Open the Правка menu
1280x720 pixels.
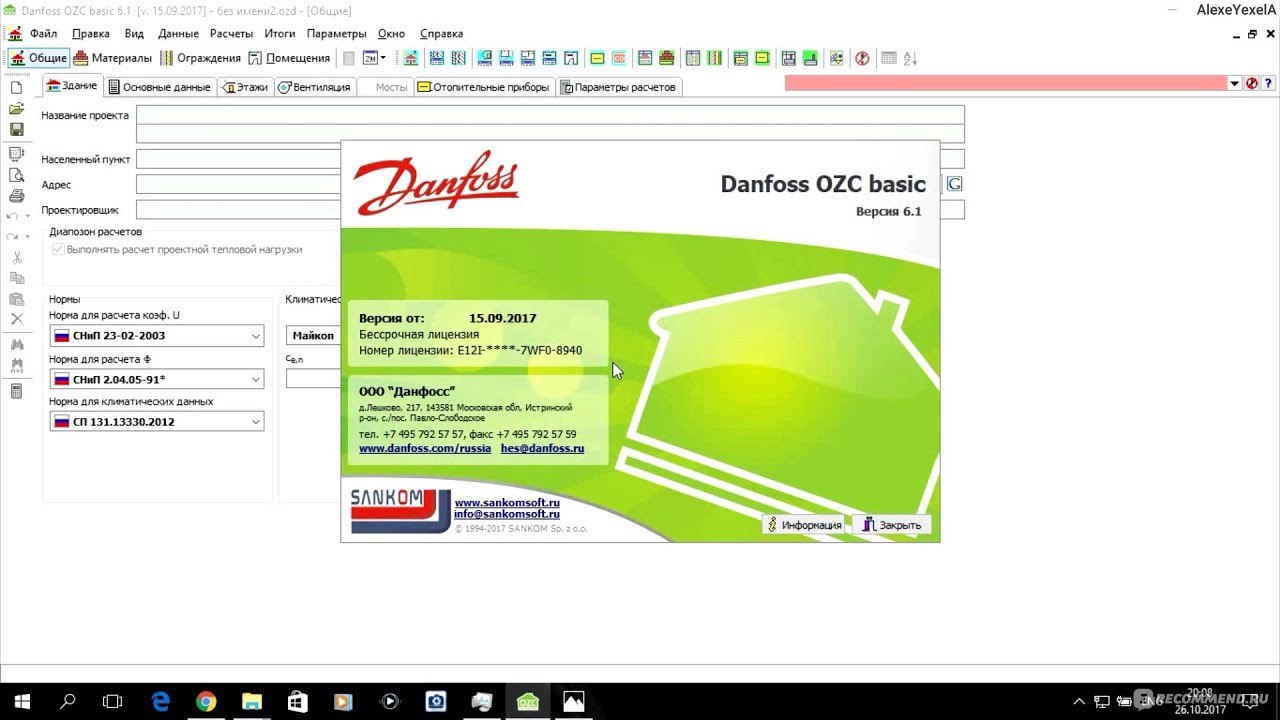[x=91, y=33]
